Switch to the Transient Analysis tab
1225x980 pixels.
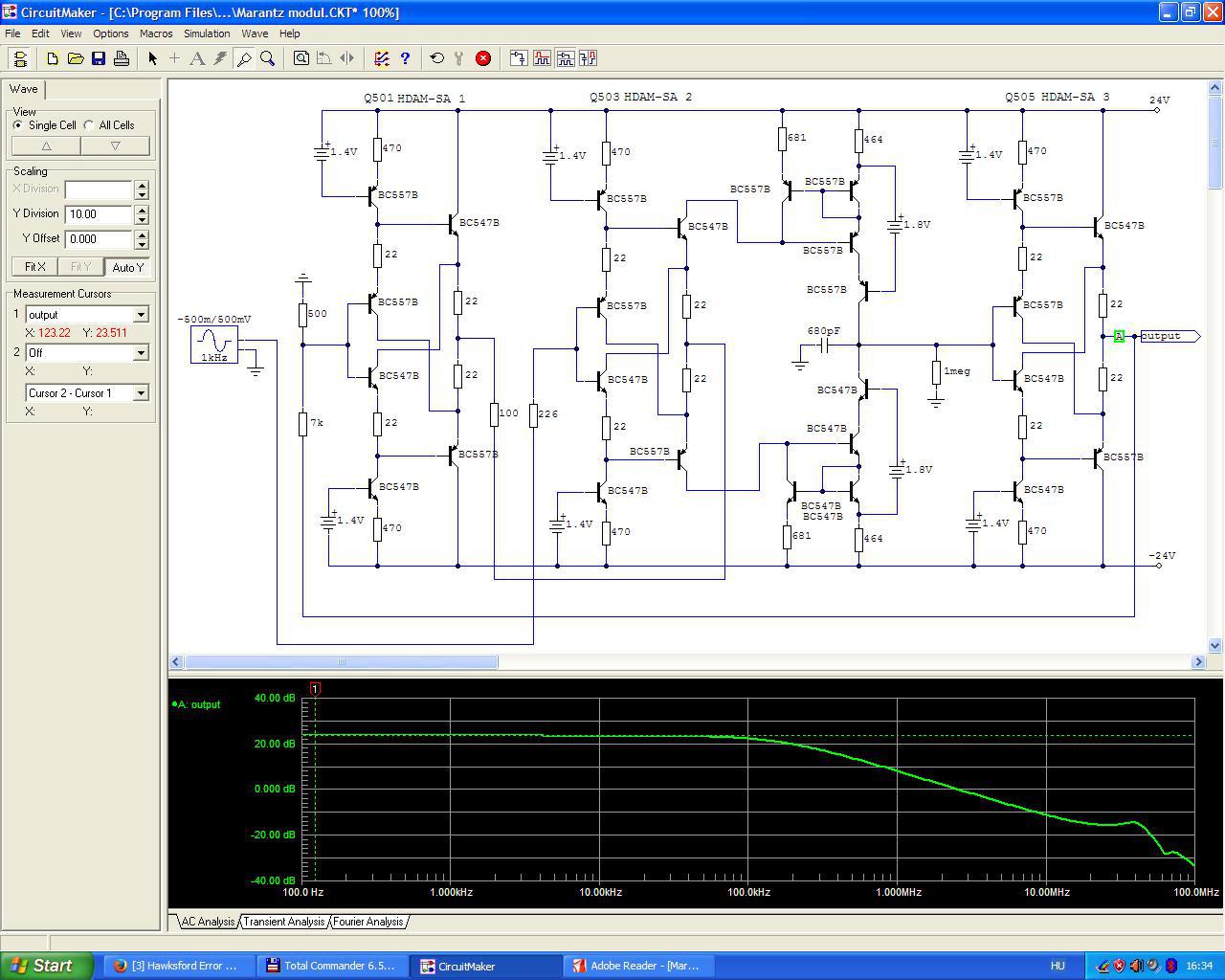284,922
